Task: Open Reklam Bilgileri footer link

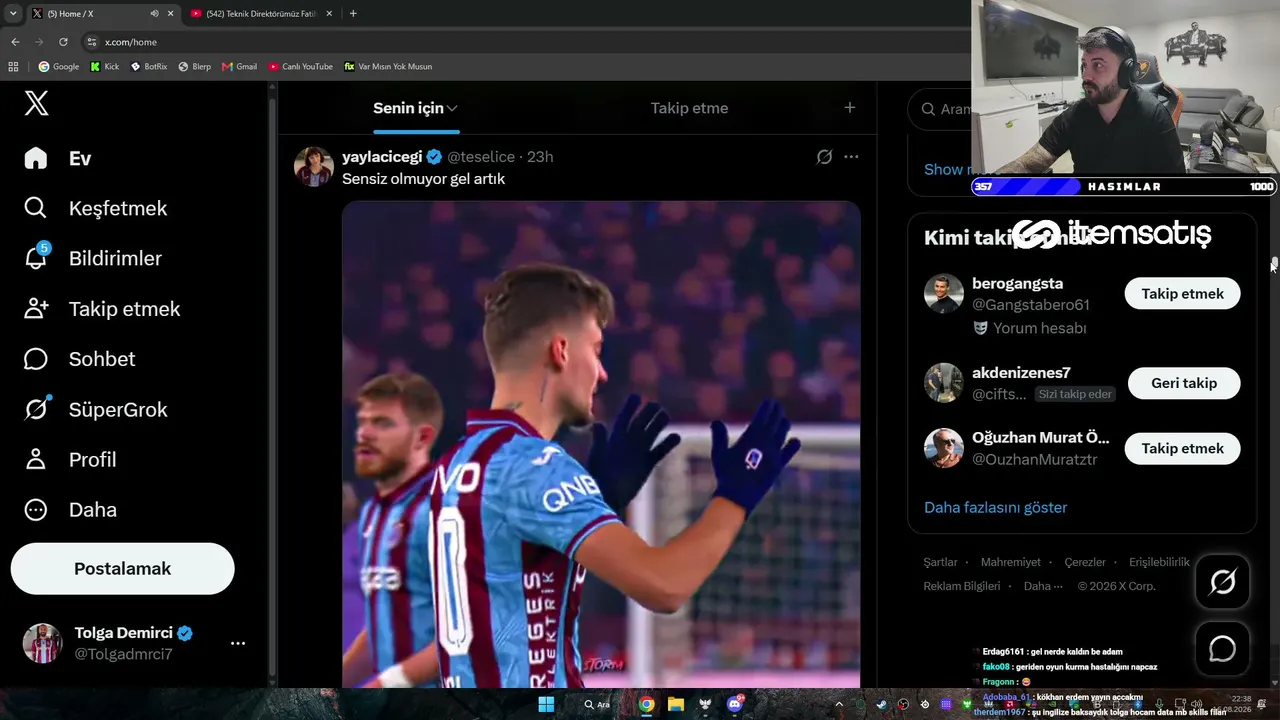Action: 962,586
